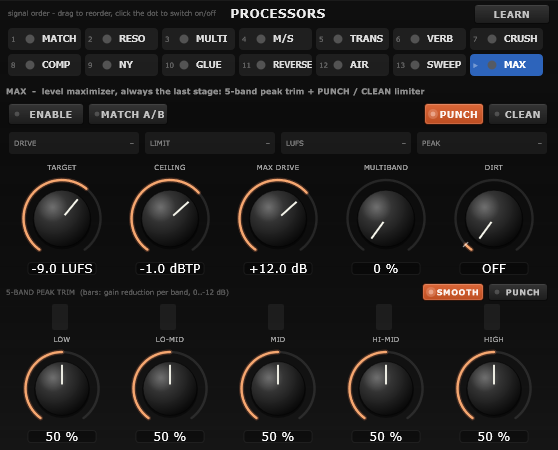The height and width of the screenshot is (450, 558).
Task: Open the M/S processor tab
Action: (275, 39)
